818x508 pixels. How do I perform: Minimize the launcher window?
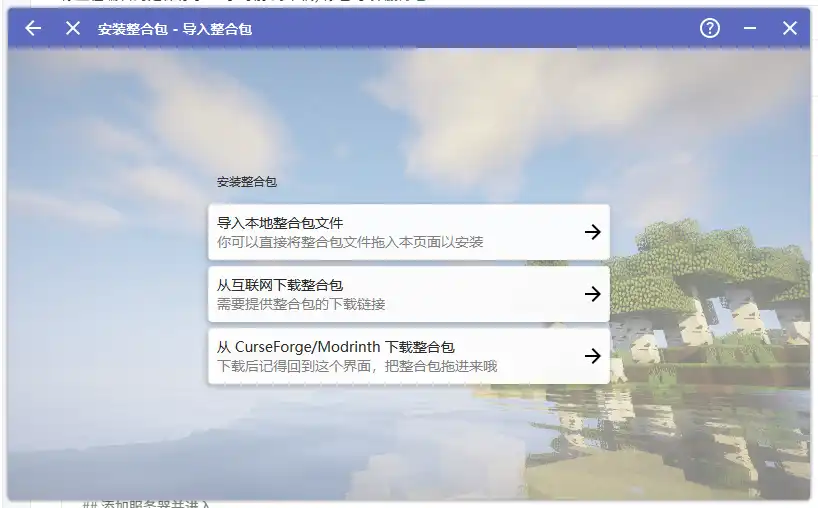[x=750, y=28]
